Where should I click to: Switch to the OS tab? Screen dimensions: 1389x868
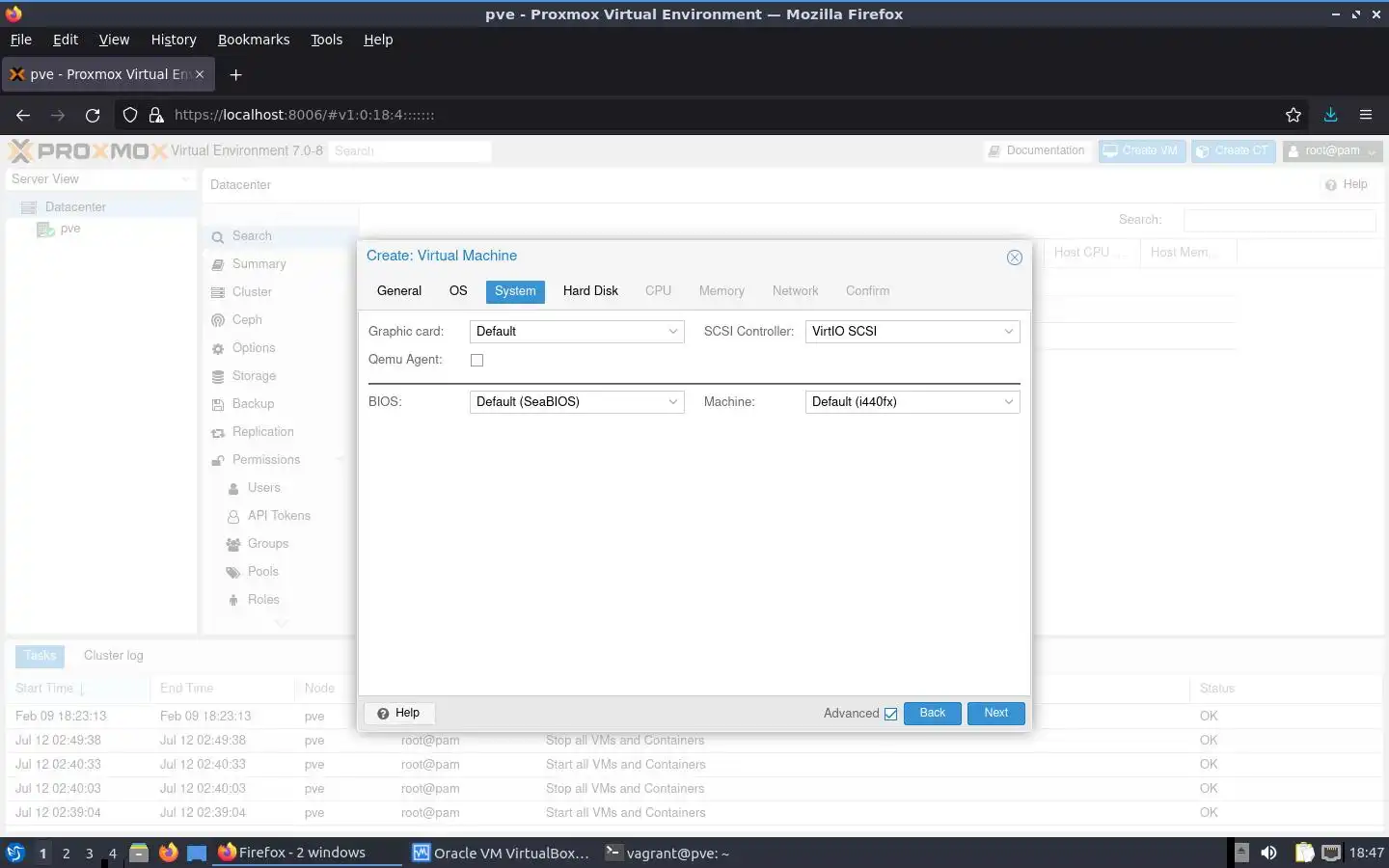coord(458,291)
